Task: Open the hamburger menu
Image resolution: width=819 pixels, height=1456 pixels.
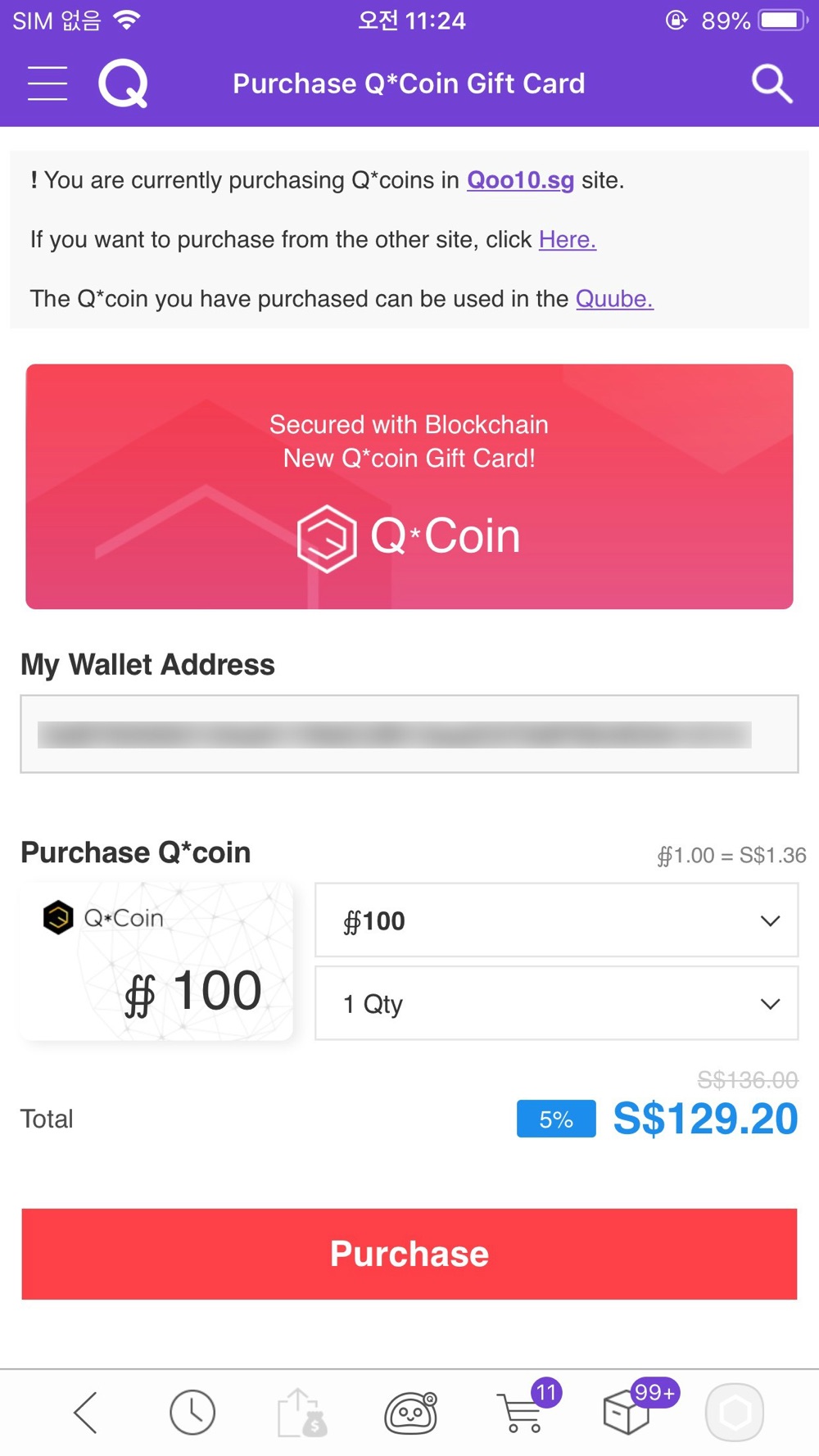Action: pos(48,84)
